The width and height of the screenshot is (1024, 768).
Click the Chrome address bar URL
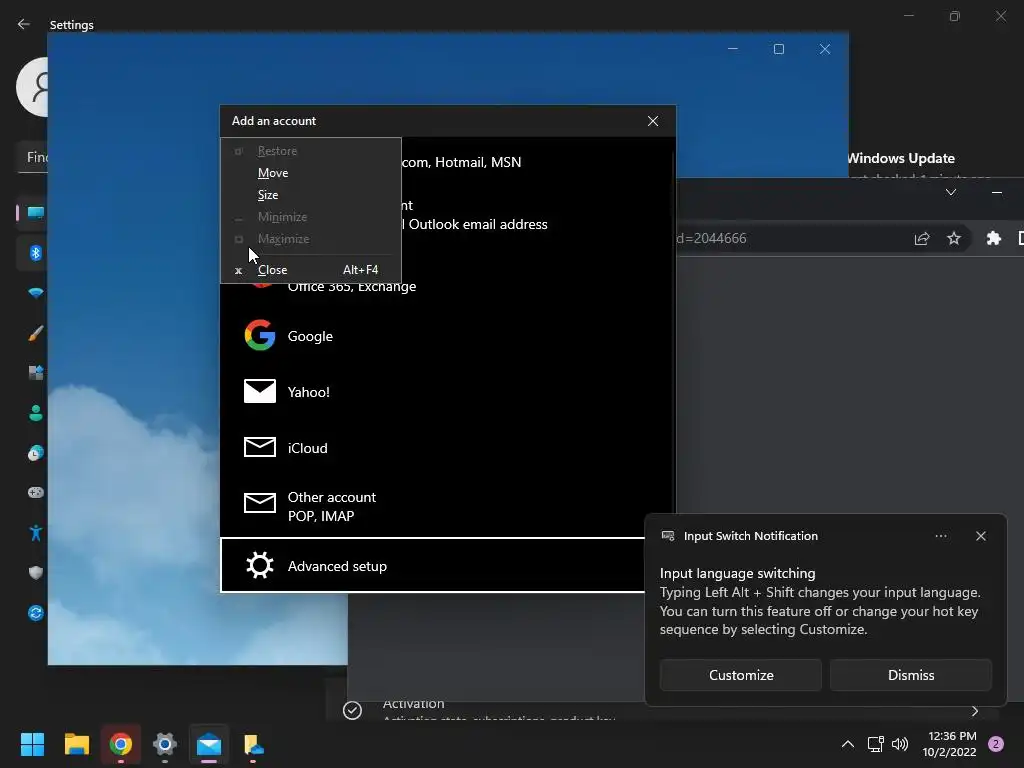pos(712,238)
